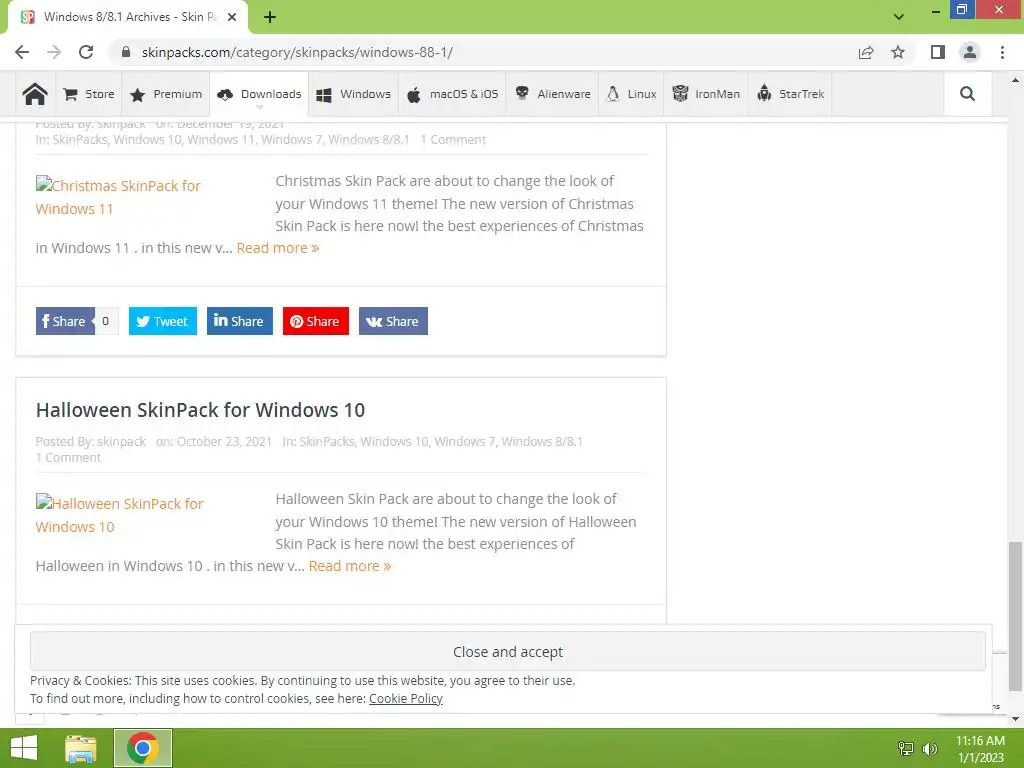Open File Explorer from the taskbar

click(81, 748)
